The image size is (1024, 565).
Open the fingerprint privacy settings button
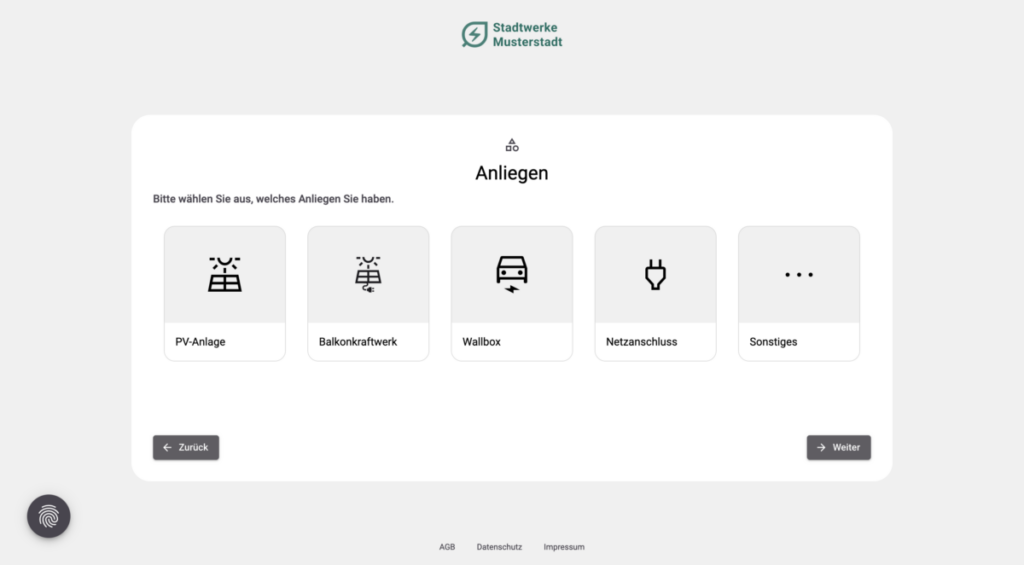coord(49,516)
